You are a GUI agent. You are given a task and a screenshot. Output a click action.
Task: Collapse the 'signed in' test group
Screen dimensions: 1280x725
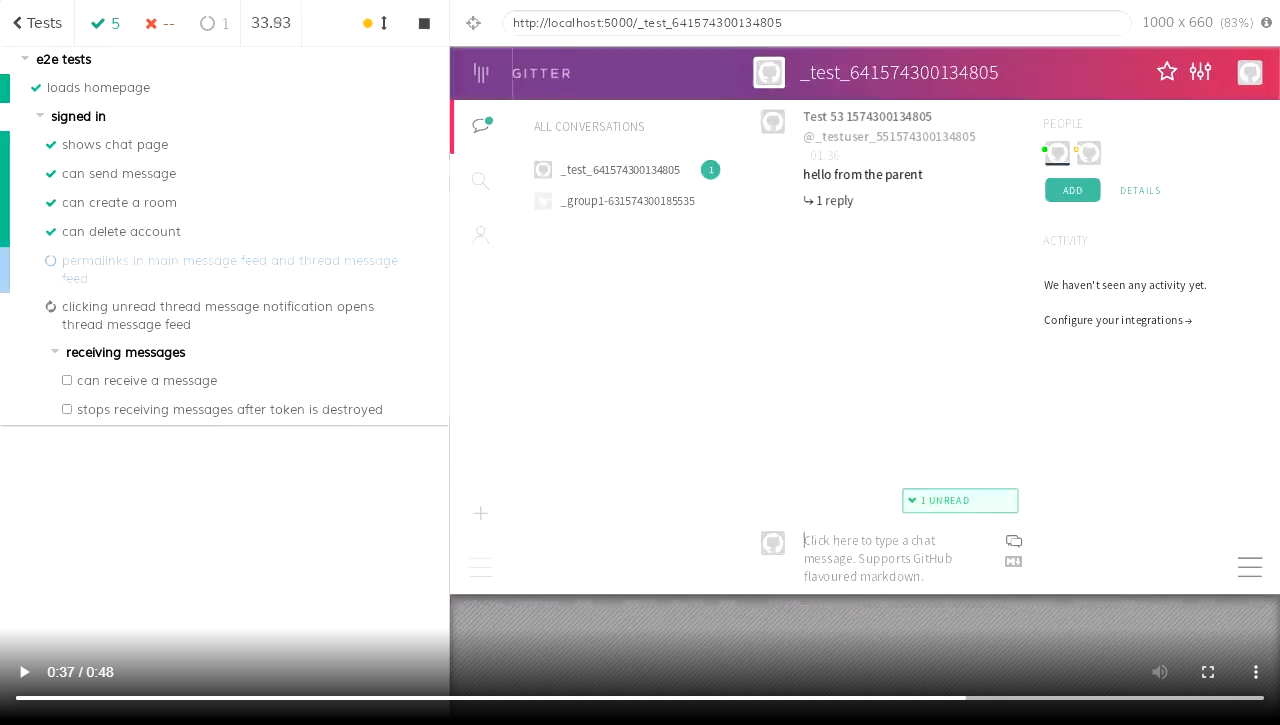(40, 116)
